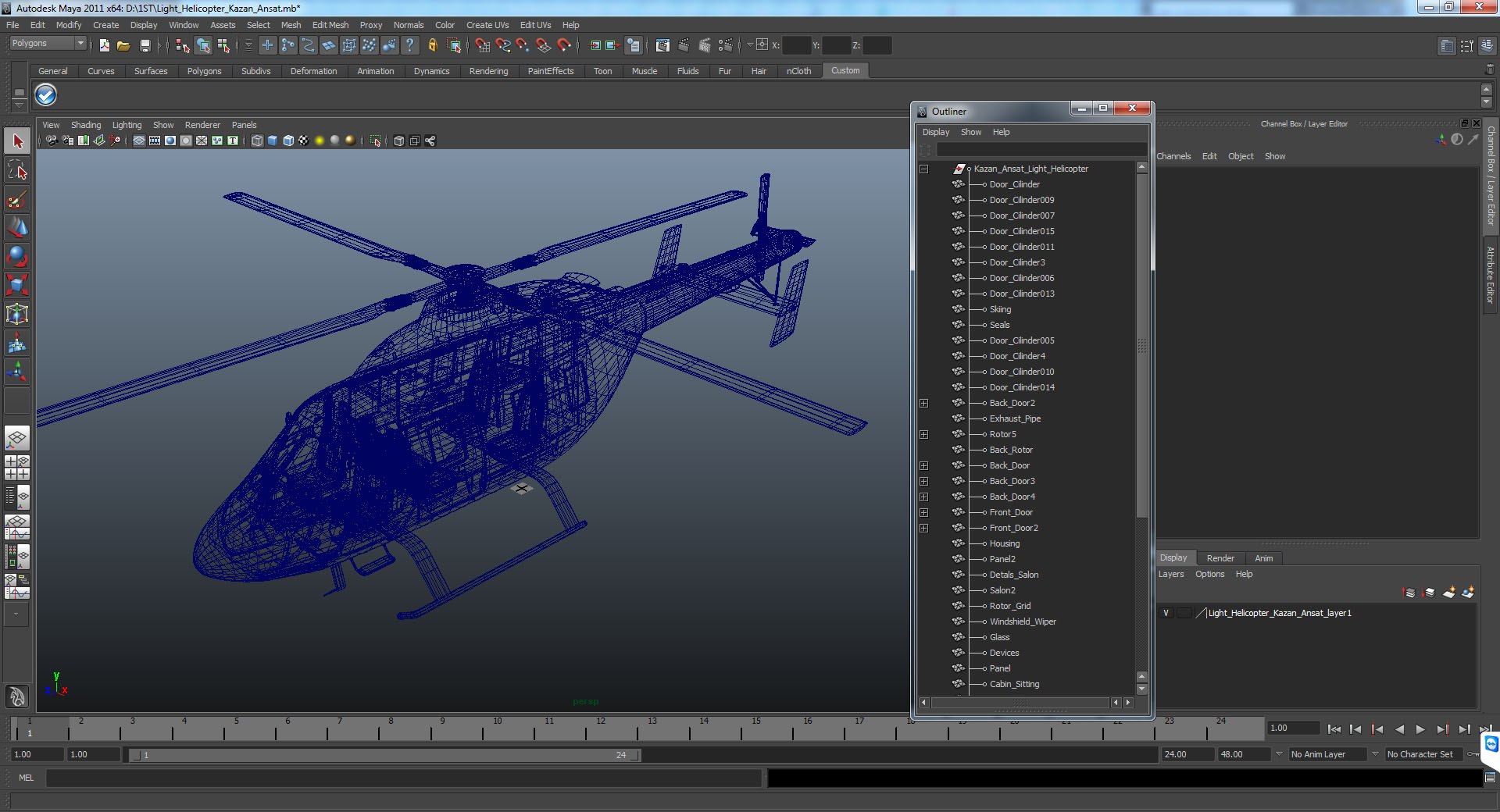The width and height of the screenshot is (1500, 812).
Task: Click the time range slider bar
Action: click(x=384, y=755)
